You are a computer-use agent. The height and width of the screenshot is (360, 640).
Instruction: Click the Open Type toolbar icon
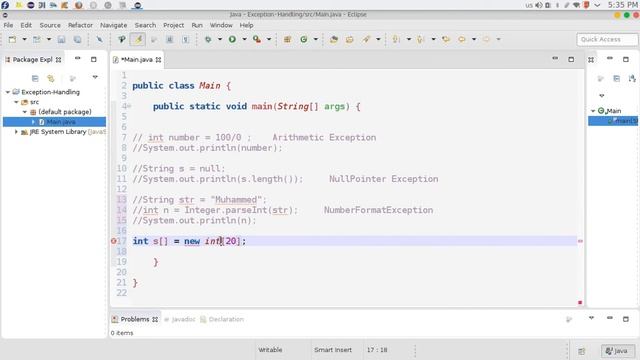(x=334, y=40)
